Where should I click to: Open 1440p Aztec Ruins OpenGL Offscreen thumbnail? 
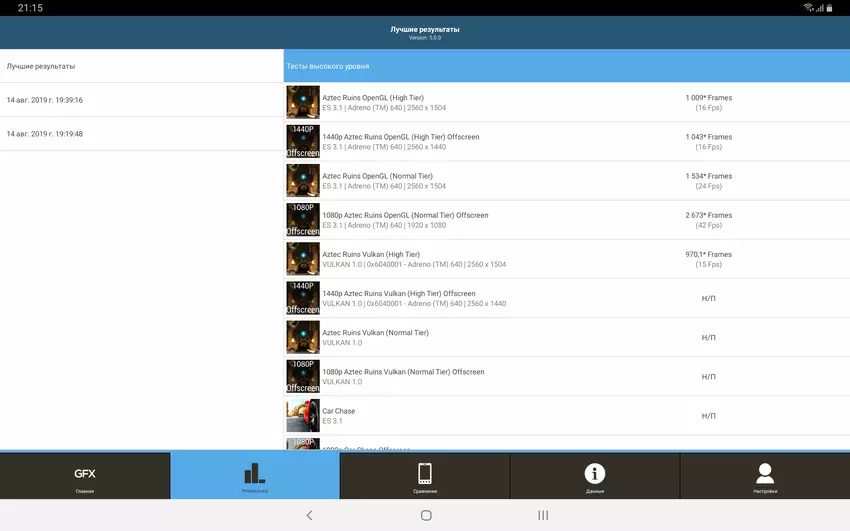pos(303,141)
